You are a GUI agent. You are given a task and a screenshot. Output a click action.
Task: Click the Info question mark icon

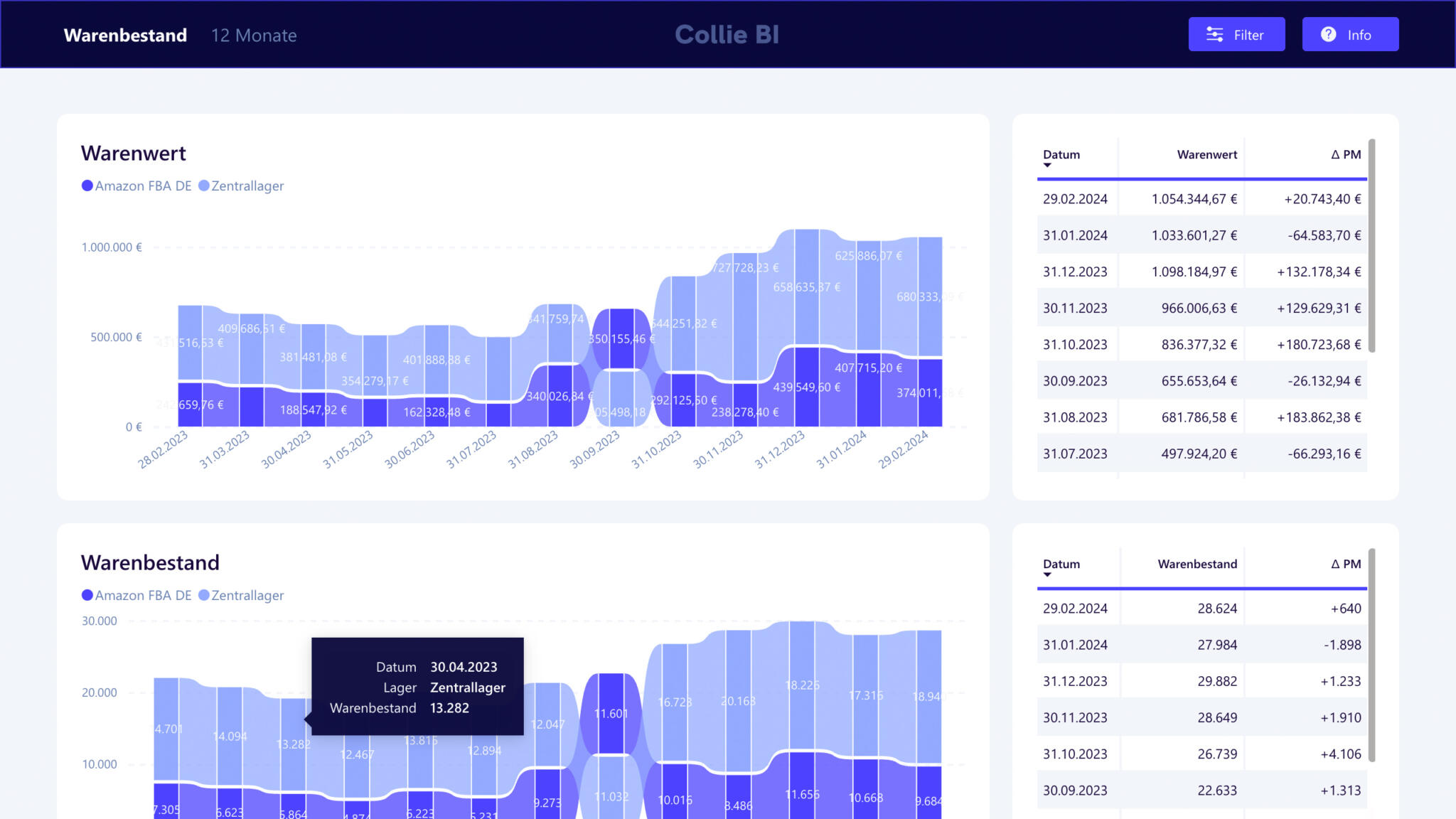pyautogui.click(x=1328, y=35)
